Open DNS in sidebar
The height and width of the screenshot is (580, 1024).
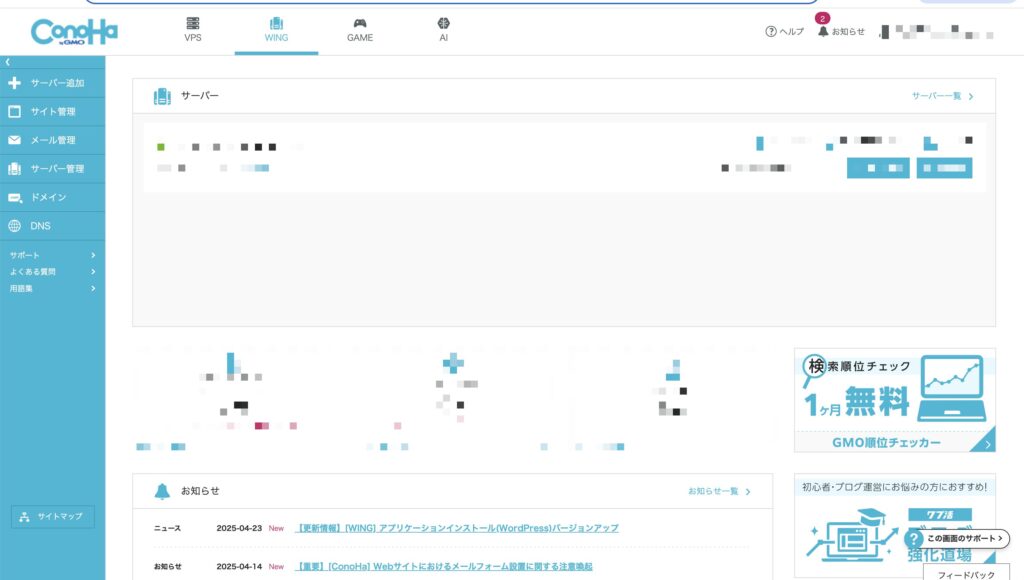pyautogui.click(x=52, y=226)
